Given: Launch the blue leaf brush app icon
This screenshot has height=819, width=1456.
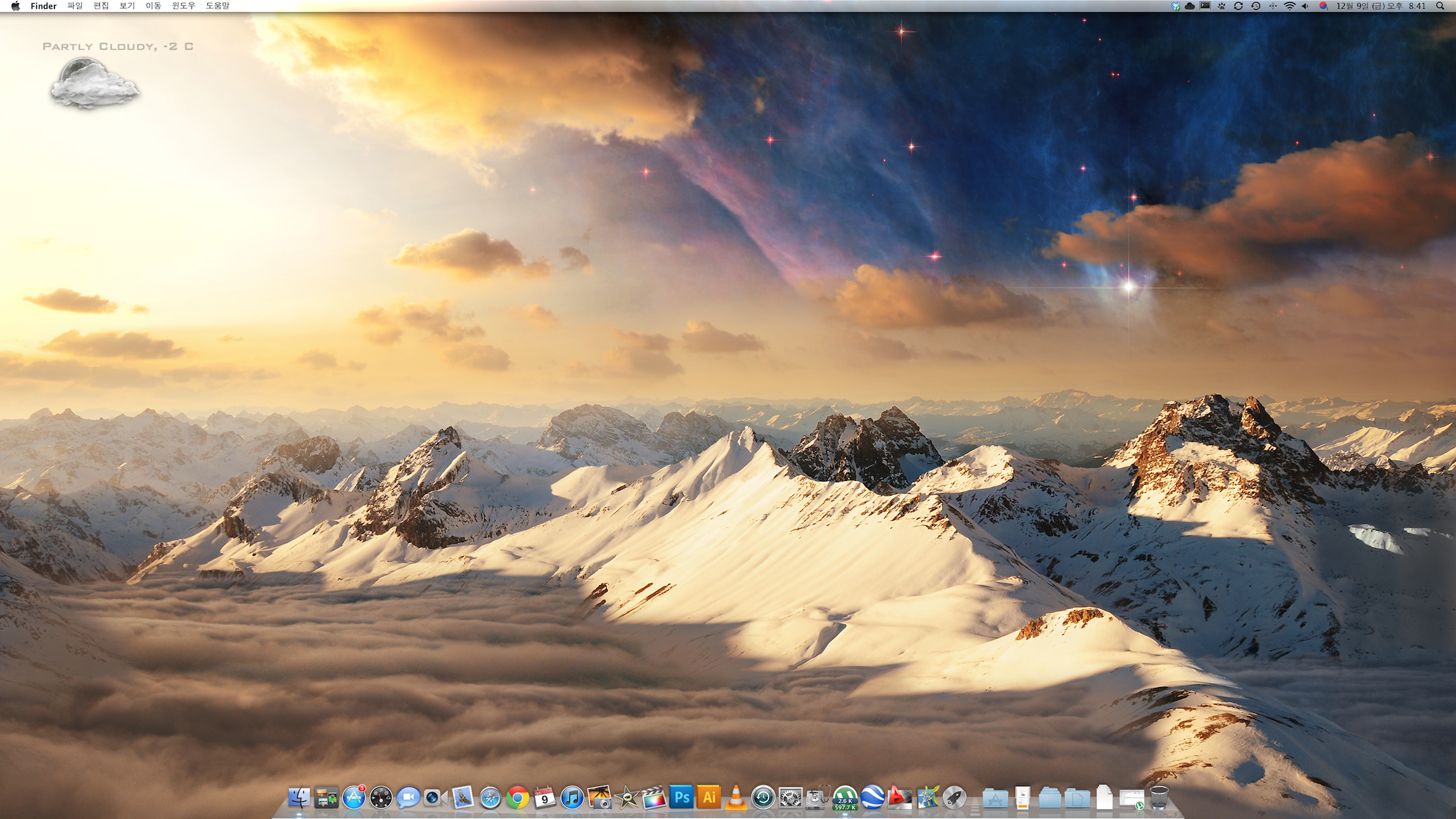Looking at the screenshot, I should 928,798.
